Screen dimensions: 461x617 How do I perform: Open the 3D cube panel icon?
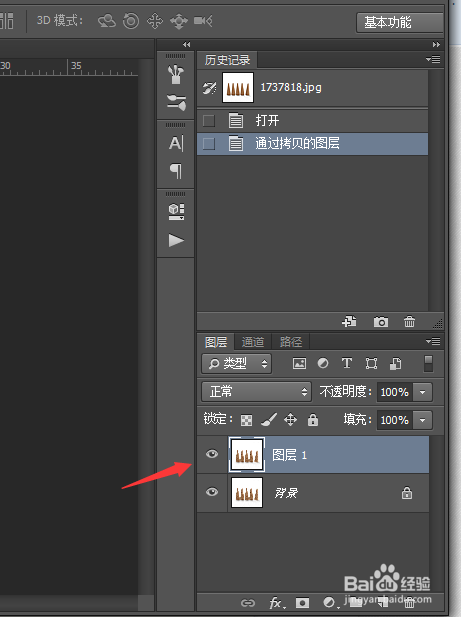(176, 212)
